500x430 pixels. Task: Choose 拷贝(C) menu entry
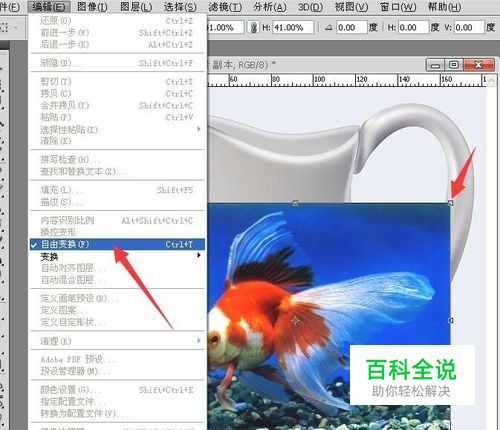click(x=117, y=94)
